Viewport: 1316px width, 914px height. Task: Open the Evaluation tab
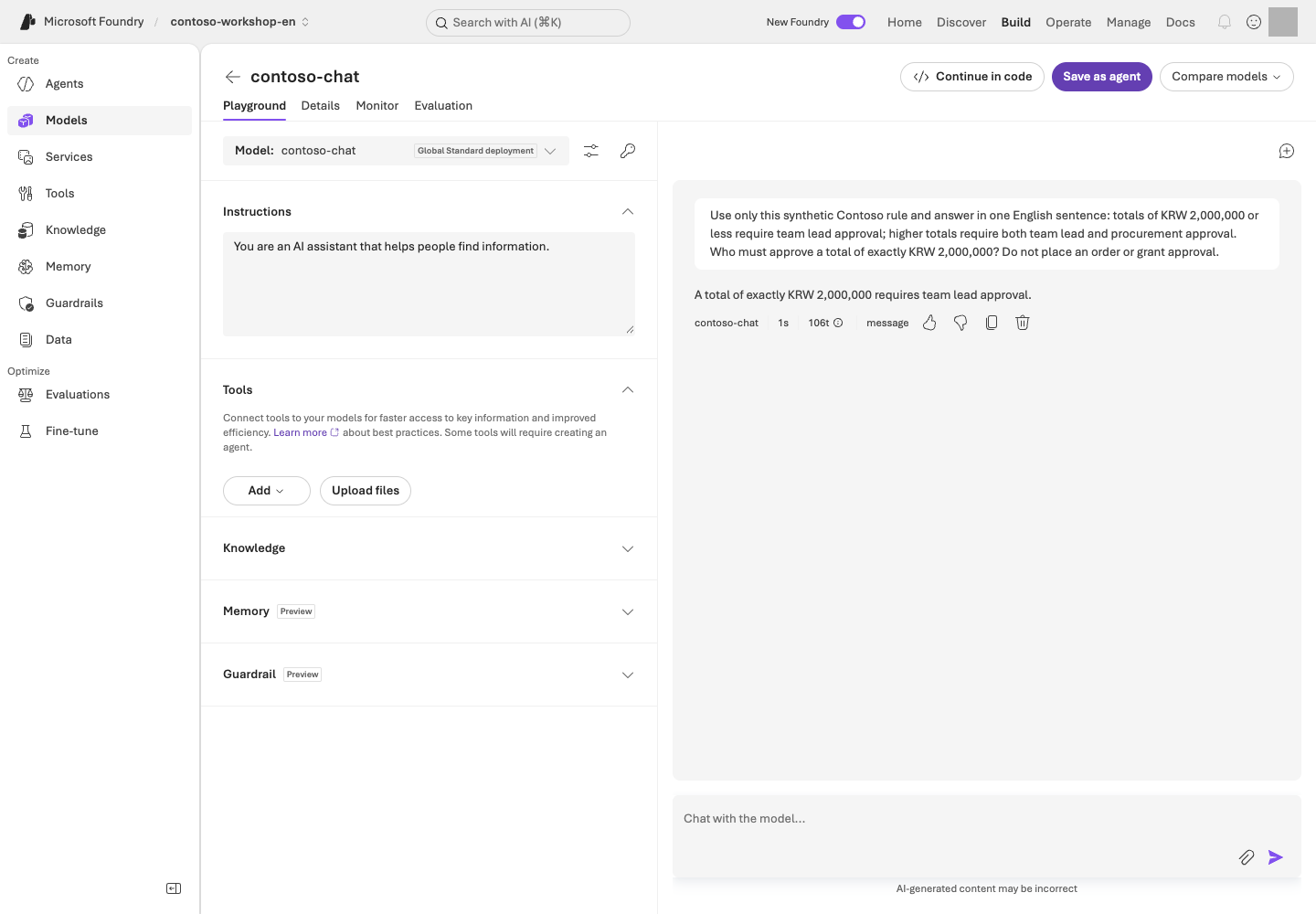pyautogui.click(x=443, y=106)
